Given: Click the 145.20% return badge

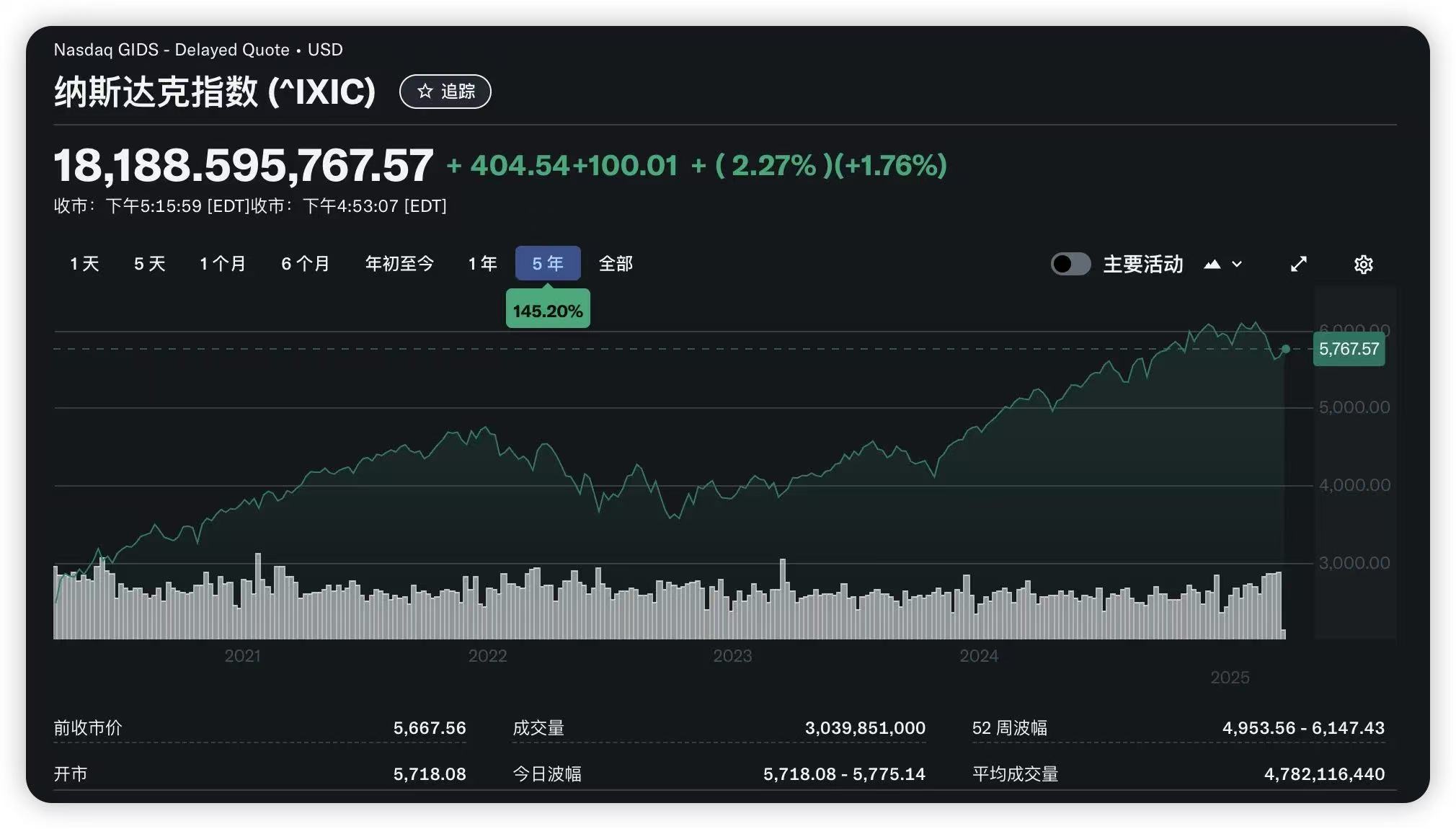Looking at the screenshot, I should click(548, 311).
